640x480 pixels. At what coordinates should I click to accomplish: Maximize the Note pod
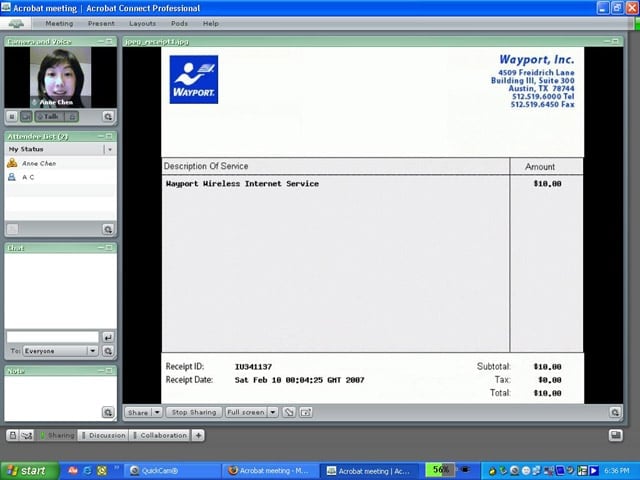[109, 371]
